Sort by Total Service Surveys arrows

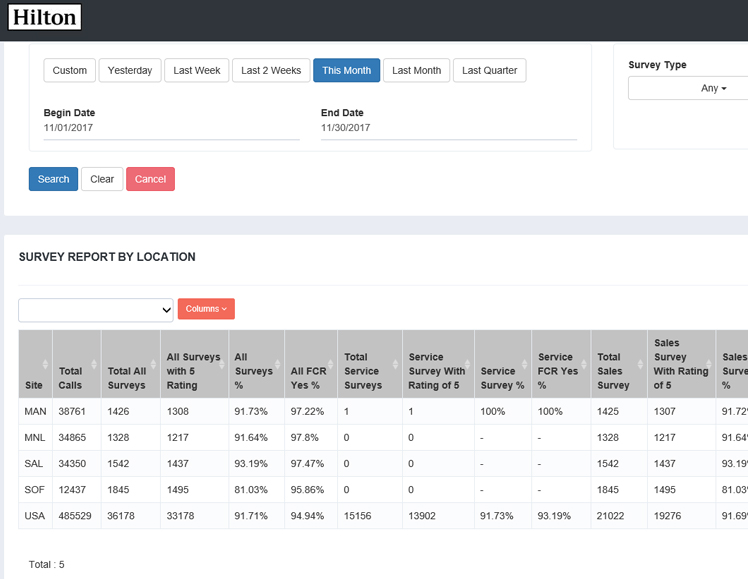tap(395, 364)
